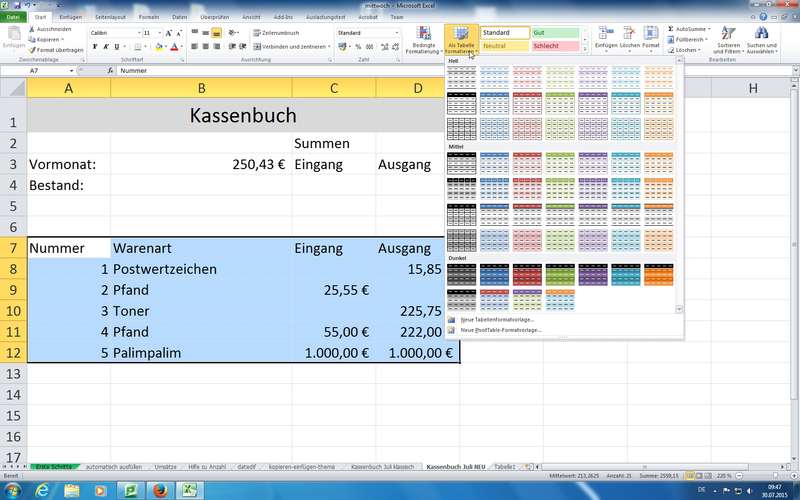
Task: Expand Verbinden und zentrieren dropdown arrow
Action: point(330,46)
